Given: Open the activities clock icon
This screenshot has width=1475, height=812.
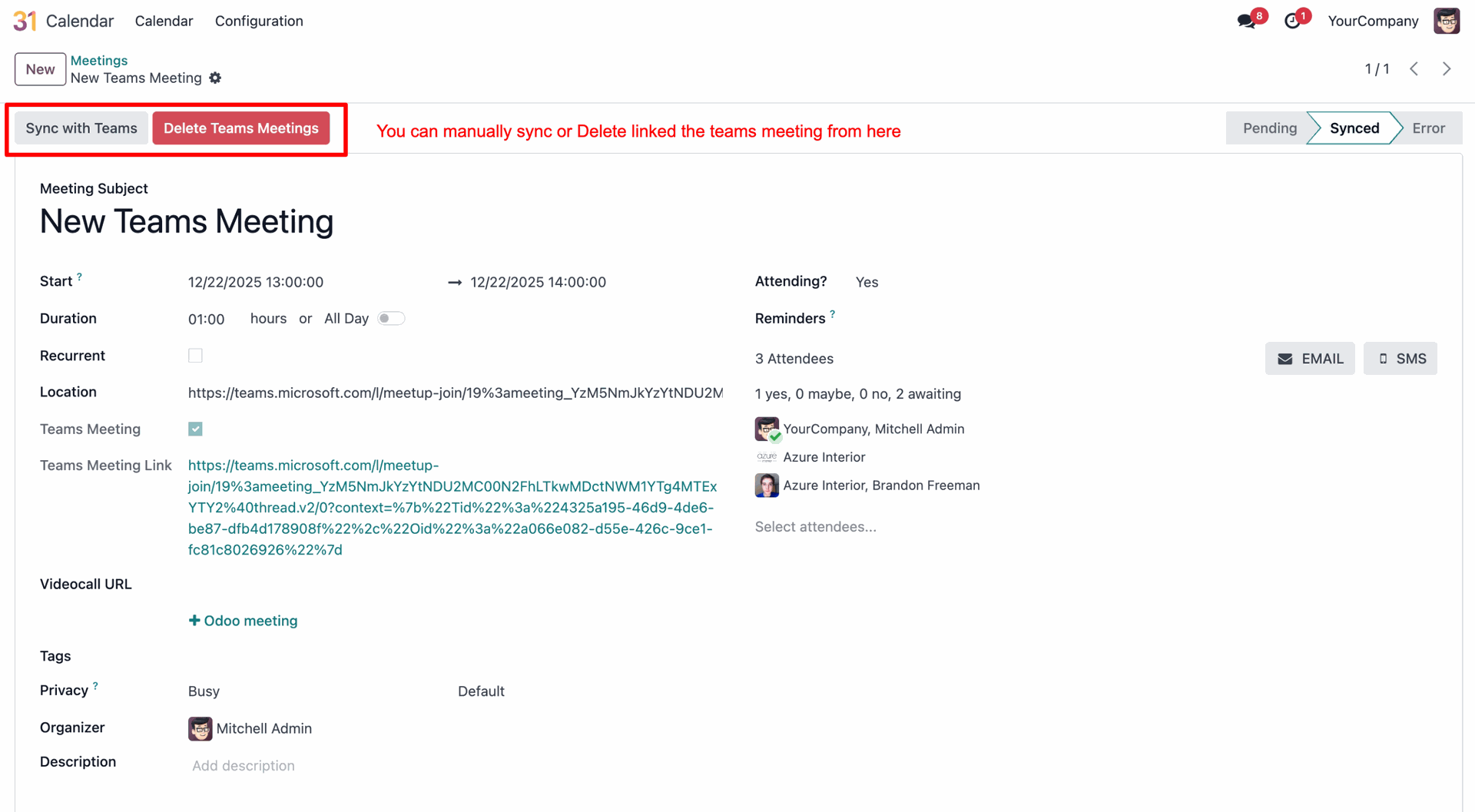Looking at the screenshot, I should 1292,21.
